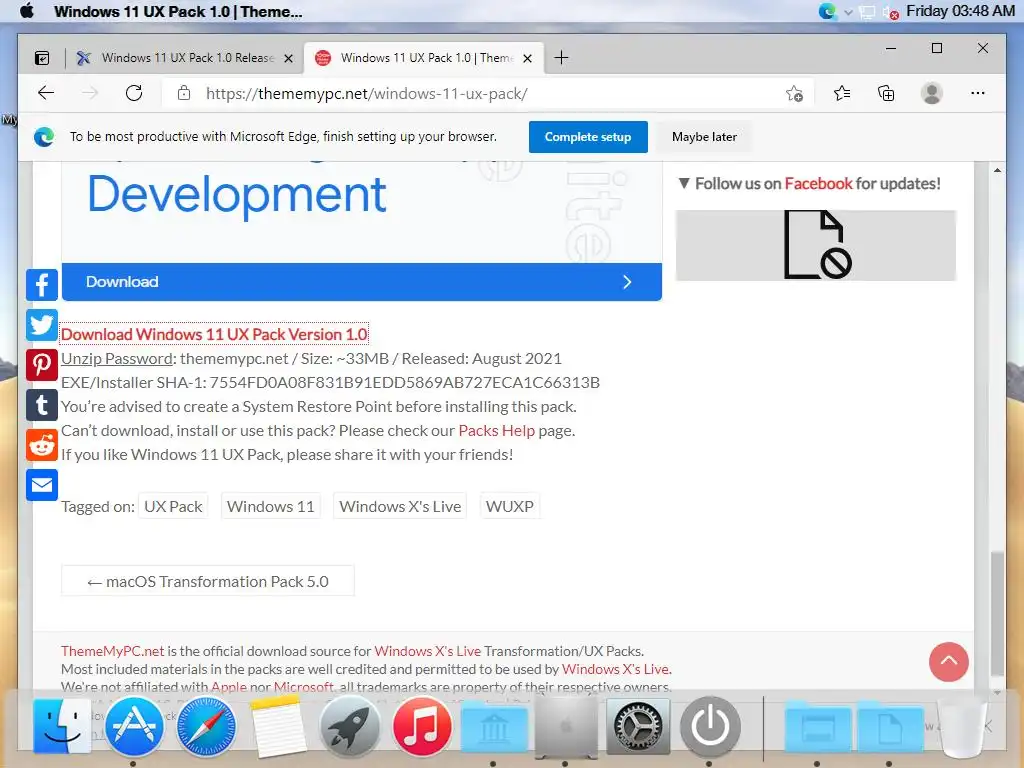1024x768 pixels.
Task: Click the display icon in menu bar
Action: (867, 12)
